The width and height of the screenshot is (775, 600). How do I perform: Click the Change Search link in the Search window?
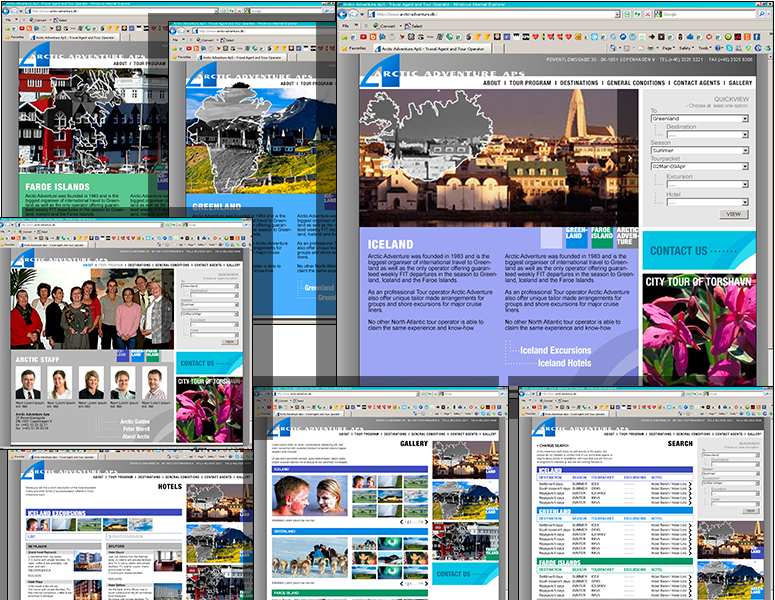[x=553, y=445]
